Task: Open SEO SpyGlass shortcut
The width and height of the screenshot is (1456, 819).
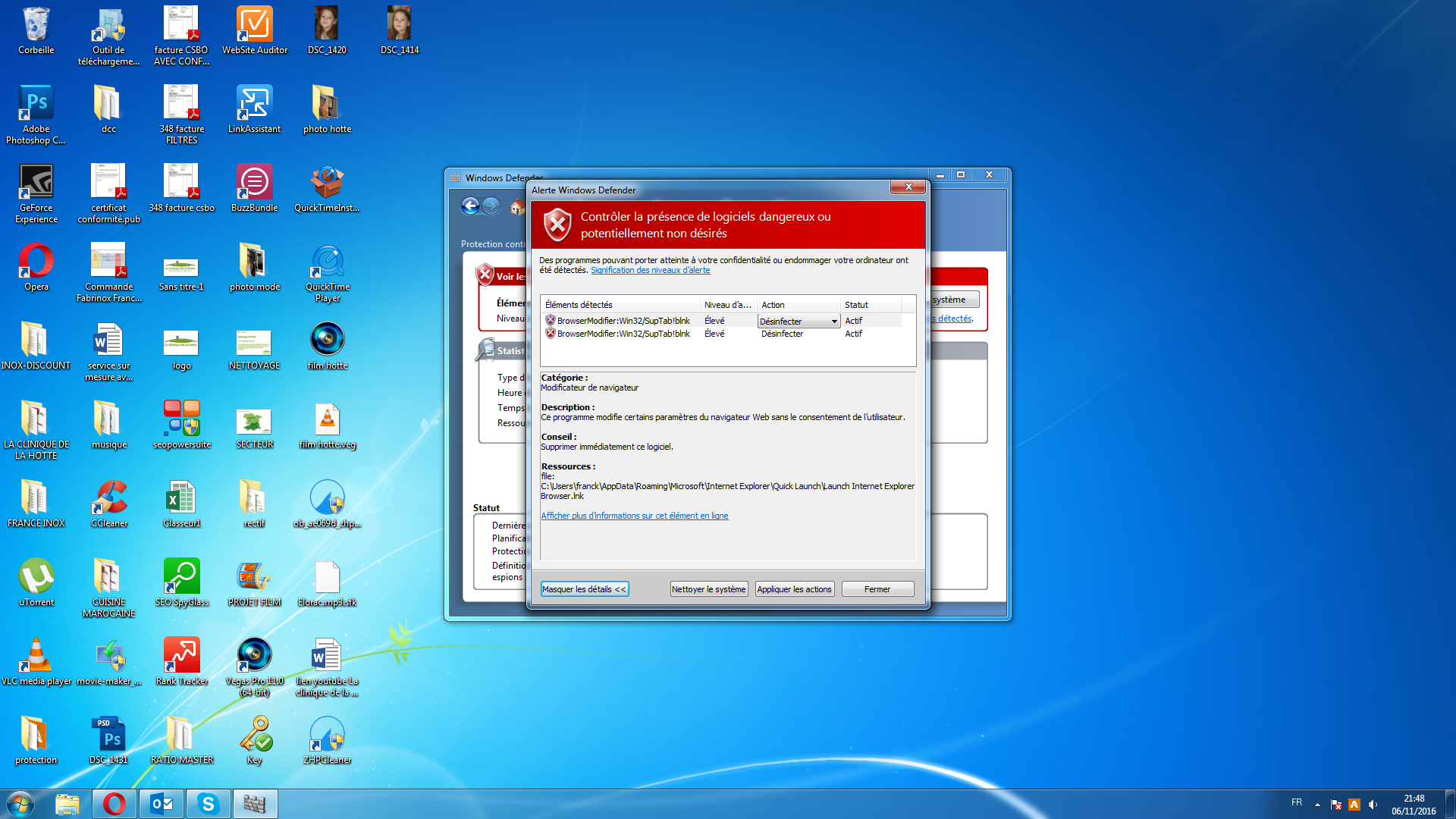Action: coord(181,582)
